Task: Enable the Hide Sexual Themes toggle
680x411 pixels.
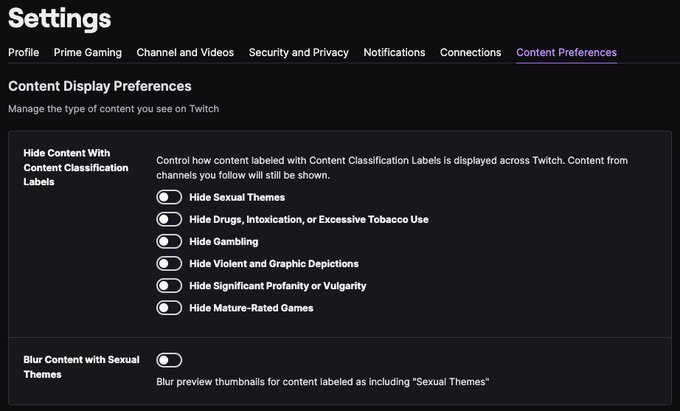Action: pyautogui.click(x=169, y=197)
